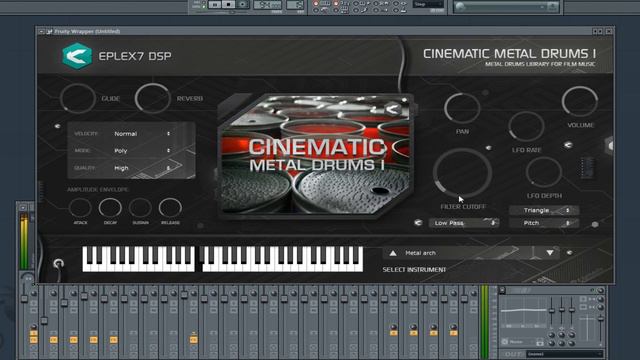Click the tempo display in the top toolbar

pos(267,4)
